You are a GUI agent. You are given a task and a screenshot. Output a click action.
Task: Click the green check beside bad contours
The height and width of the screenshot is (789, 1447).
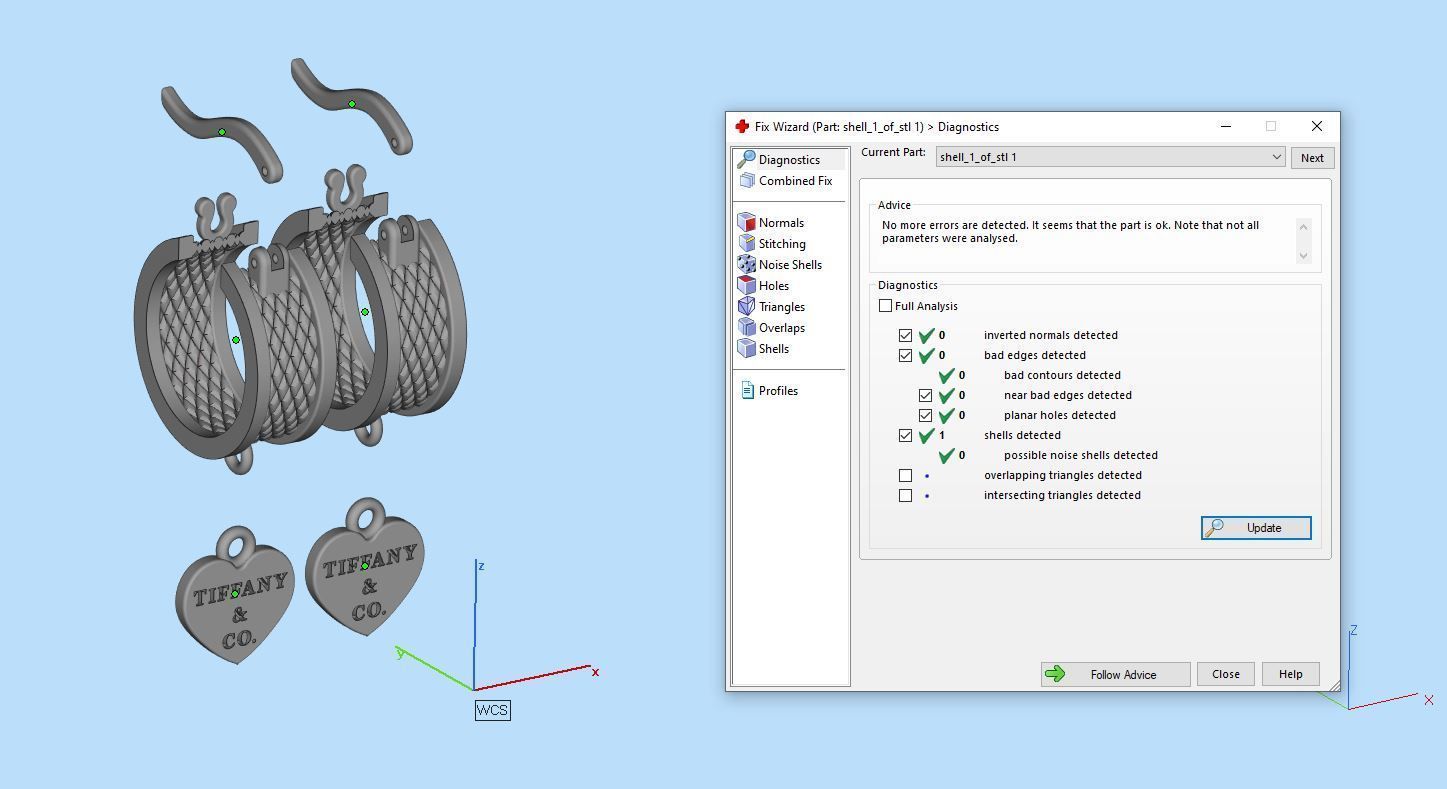click(946, 375)
